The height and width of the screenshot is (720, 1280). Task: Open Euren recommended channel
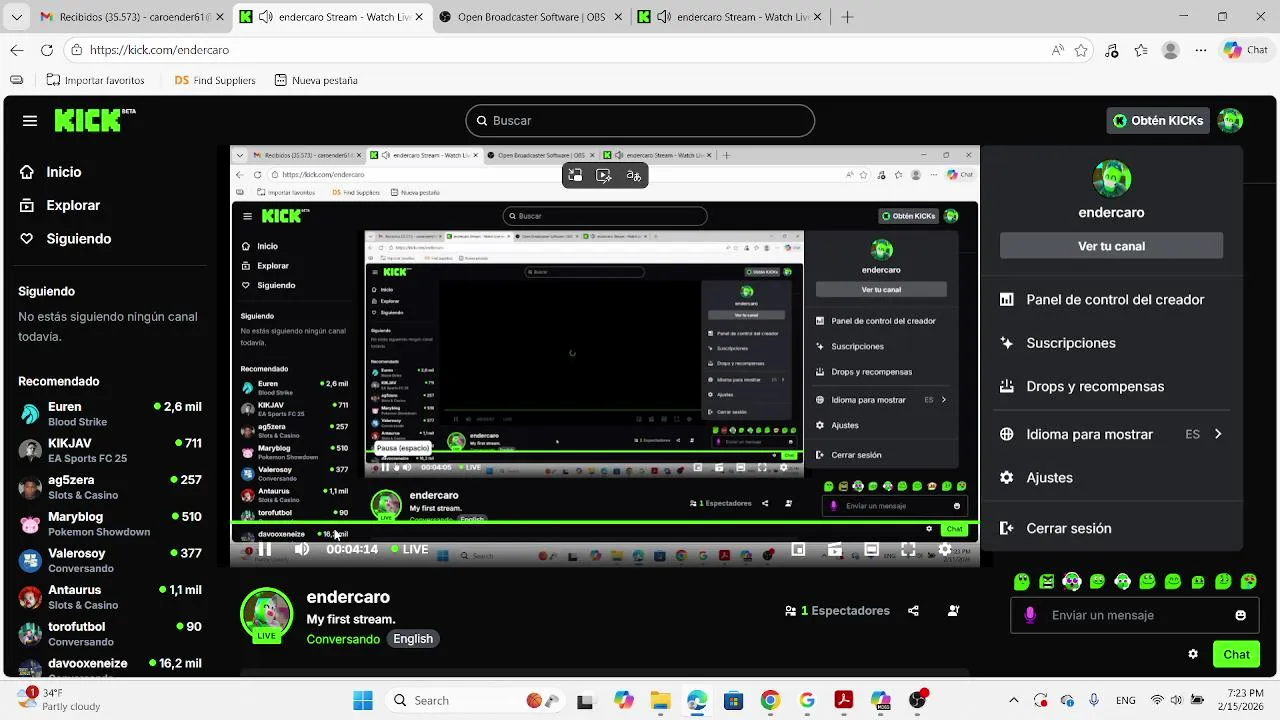[x=111, y=414]
